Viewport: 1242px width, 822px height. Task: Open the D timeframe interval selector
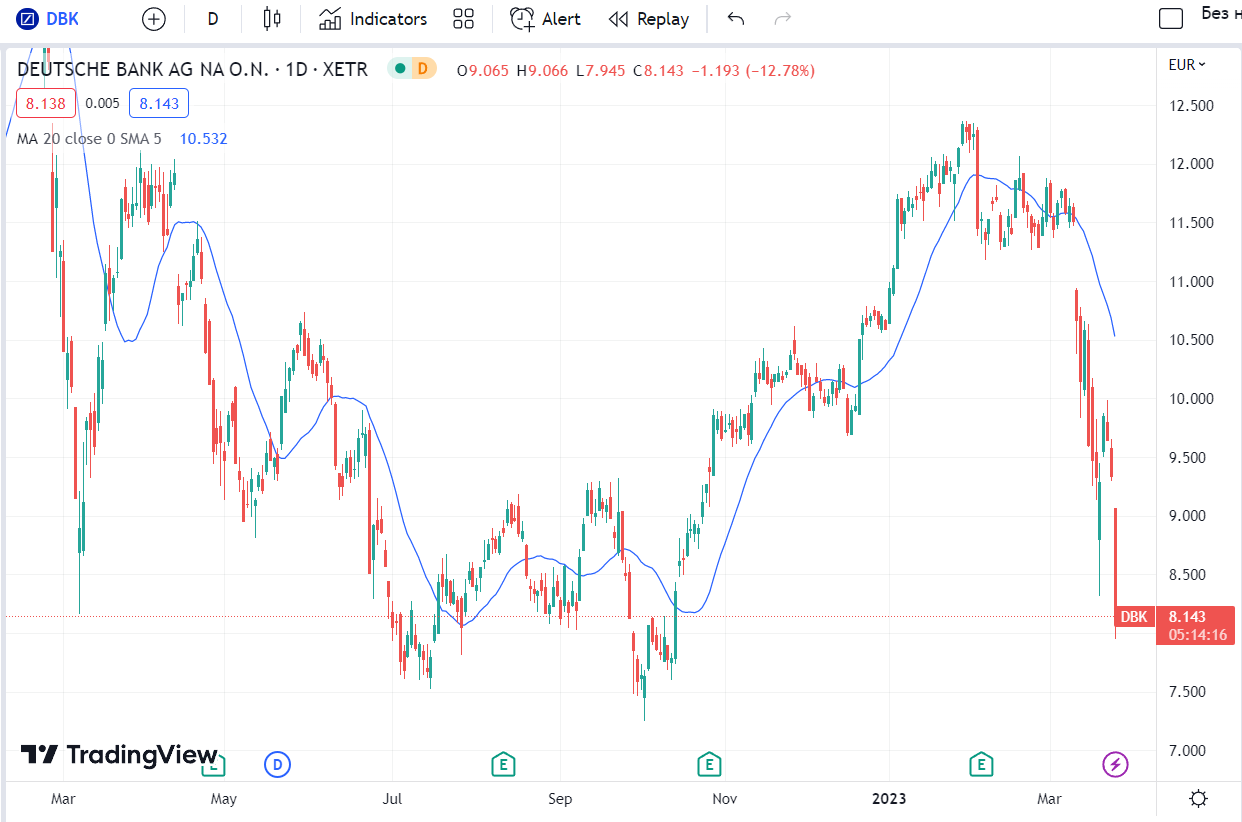tap(213, 19)
